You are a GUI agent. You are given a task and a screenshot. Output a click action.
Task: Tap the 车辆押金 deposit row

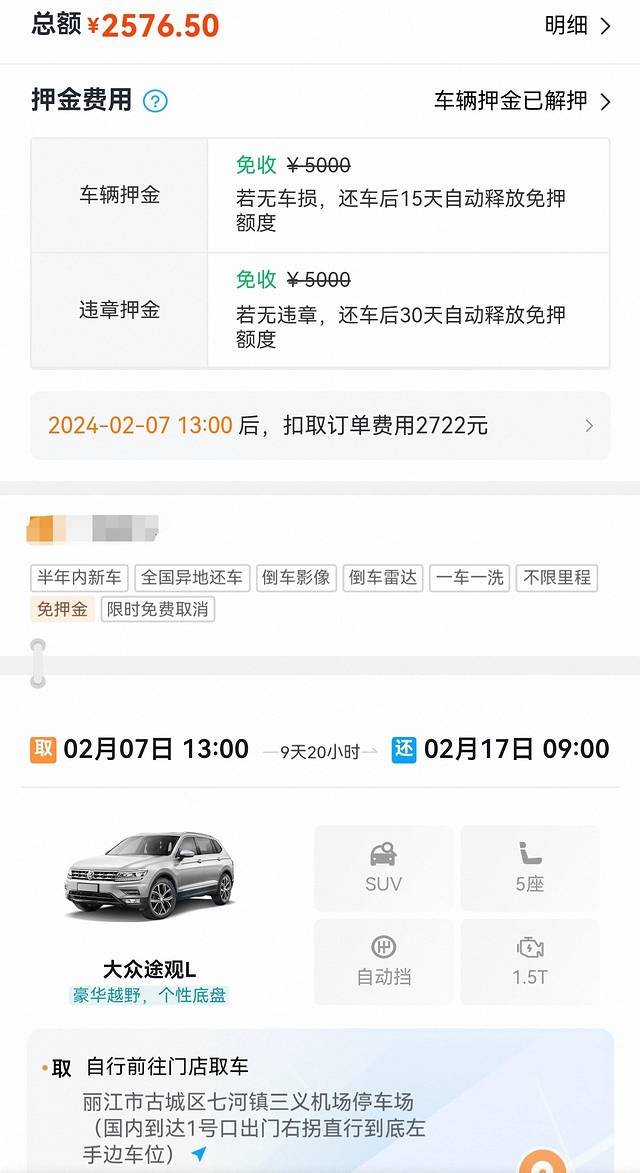coord(320,196)
